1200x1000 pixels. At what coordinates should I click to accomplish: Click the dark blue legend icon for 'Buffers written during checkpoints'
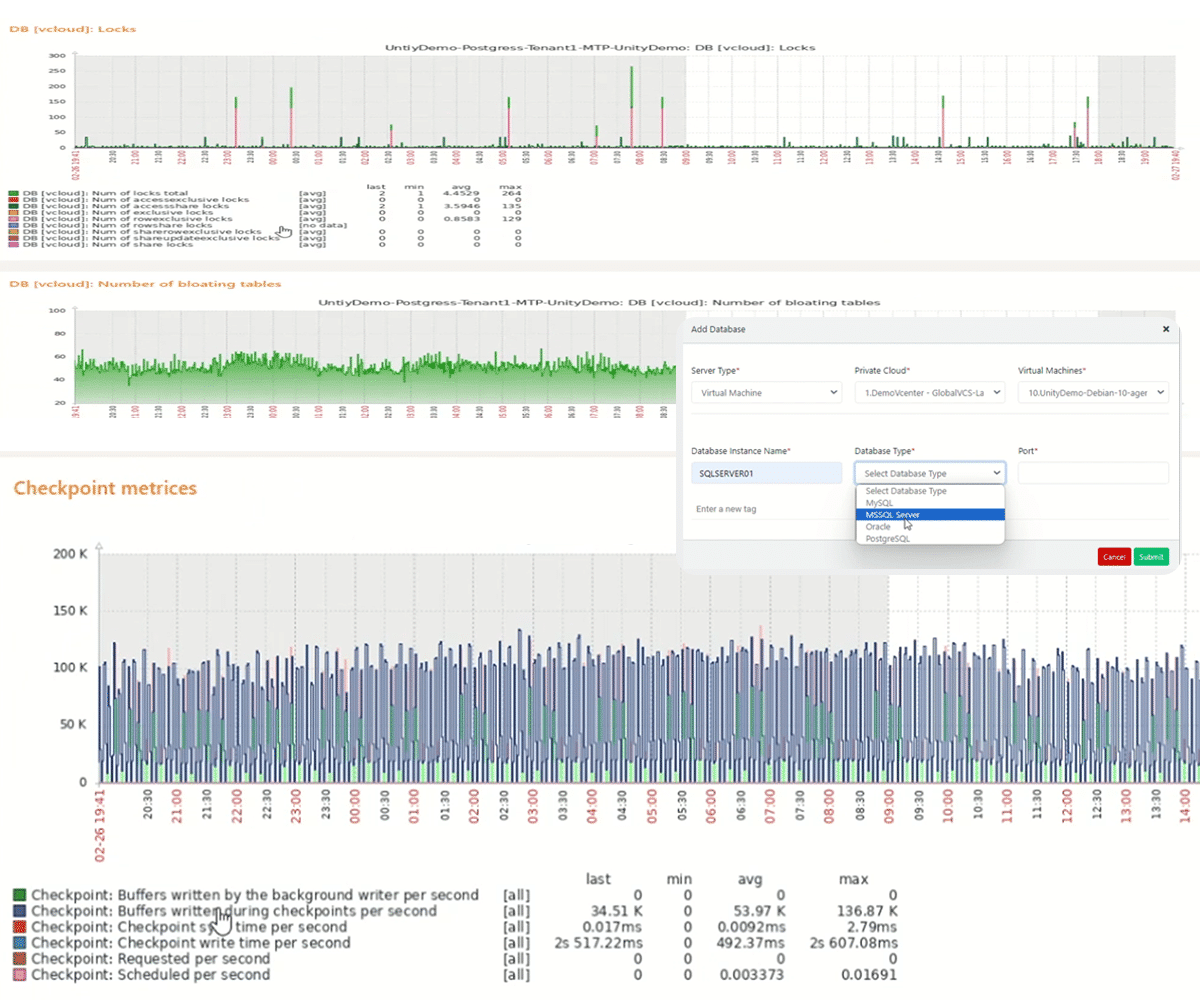20,911
